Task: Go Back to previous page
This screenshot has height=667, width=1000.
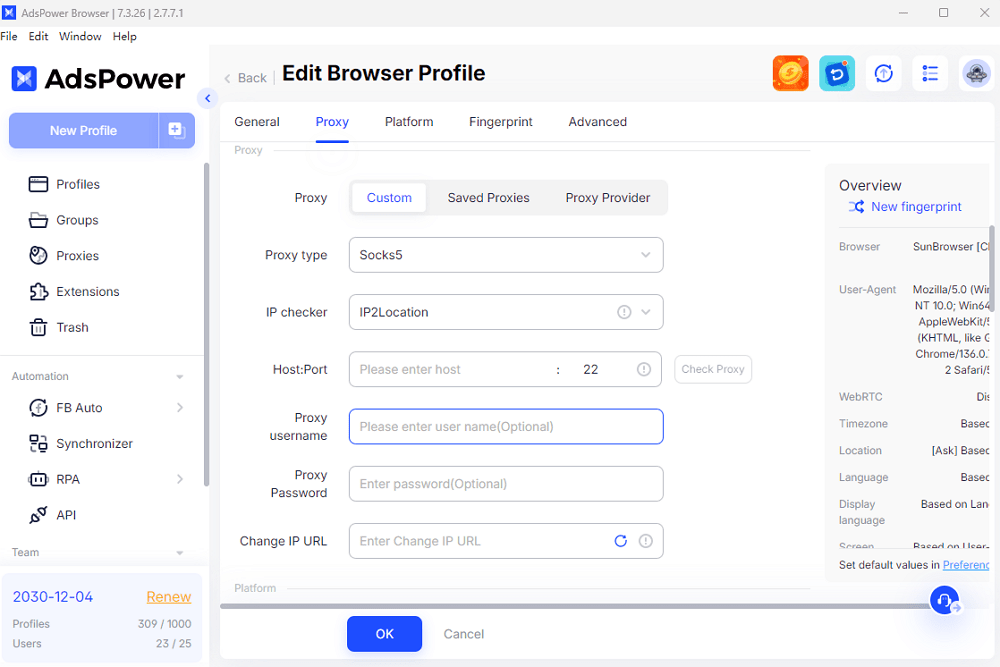Action: point(246,78)
